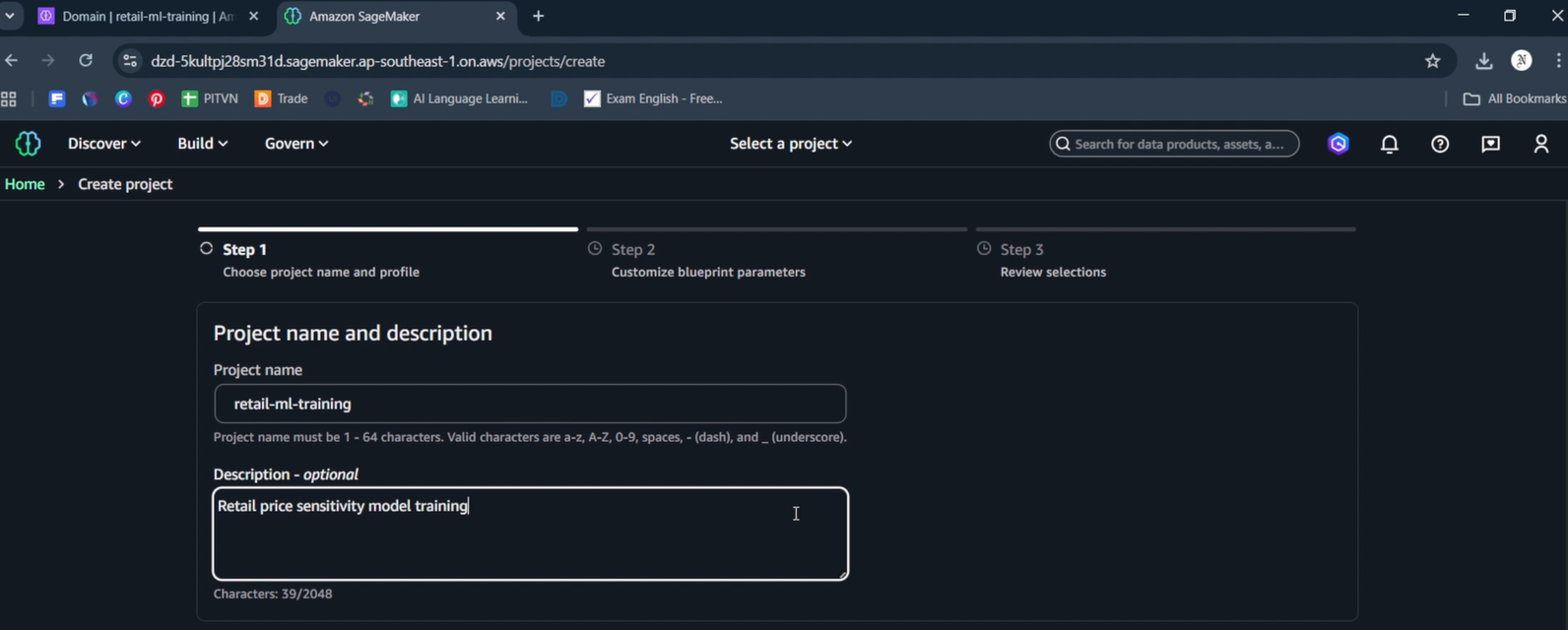1568x630 pixels.
Task: Open the Chrome profile avatar
Action: 1522,61
